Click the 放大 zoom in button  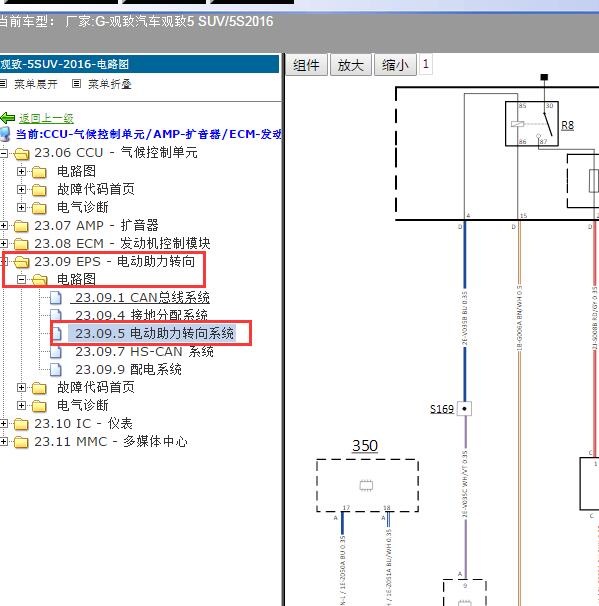(351, 65)
